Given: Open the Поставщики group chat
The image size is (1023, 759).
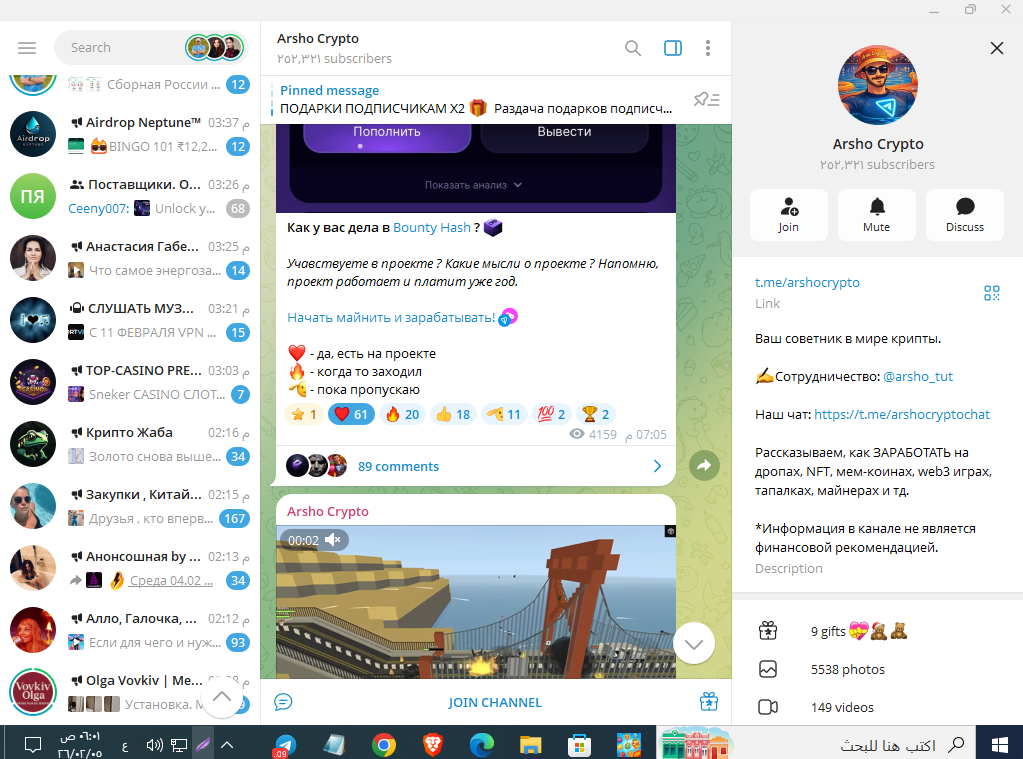Looking at the screenshot, I should [x=130, y=196].
